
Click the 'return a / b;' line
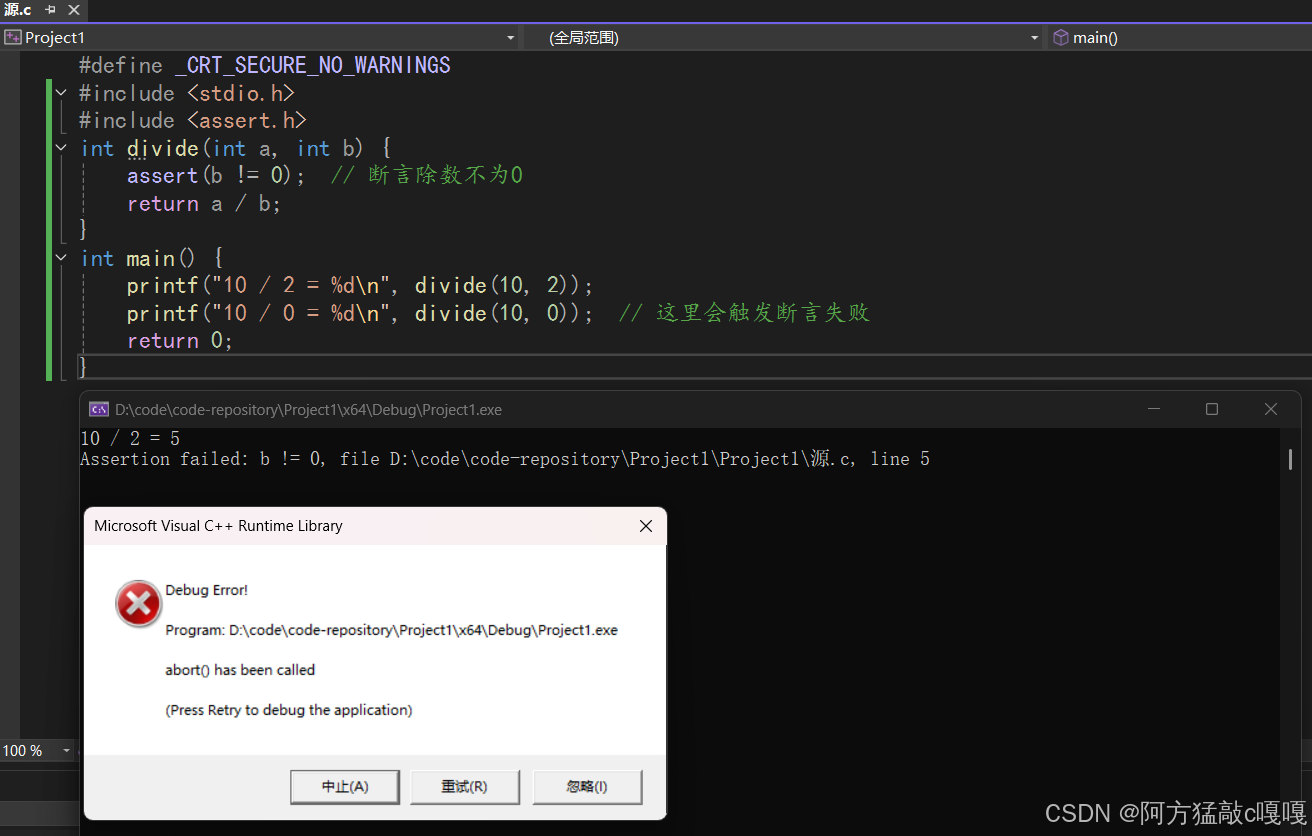(204, 204)
